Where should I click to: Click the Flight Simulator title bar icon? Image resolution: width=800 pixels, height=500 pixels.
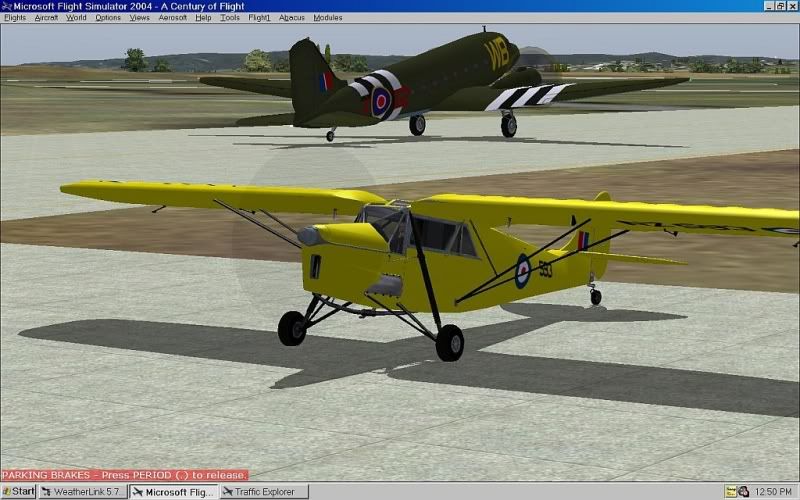pyautogui.click(x=7, y=6)
